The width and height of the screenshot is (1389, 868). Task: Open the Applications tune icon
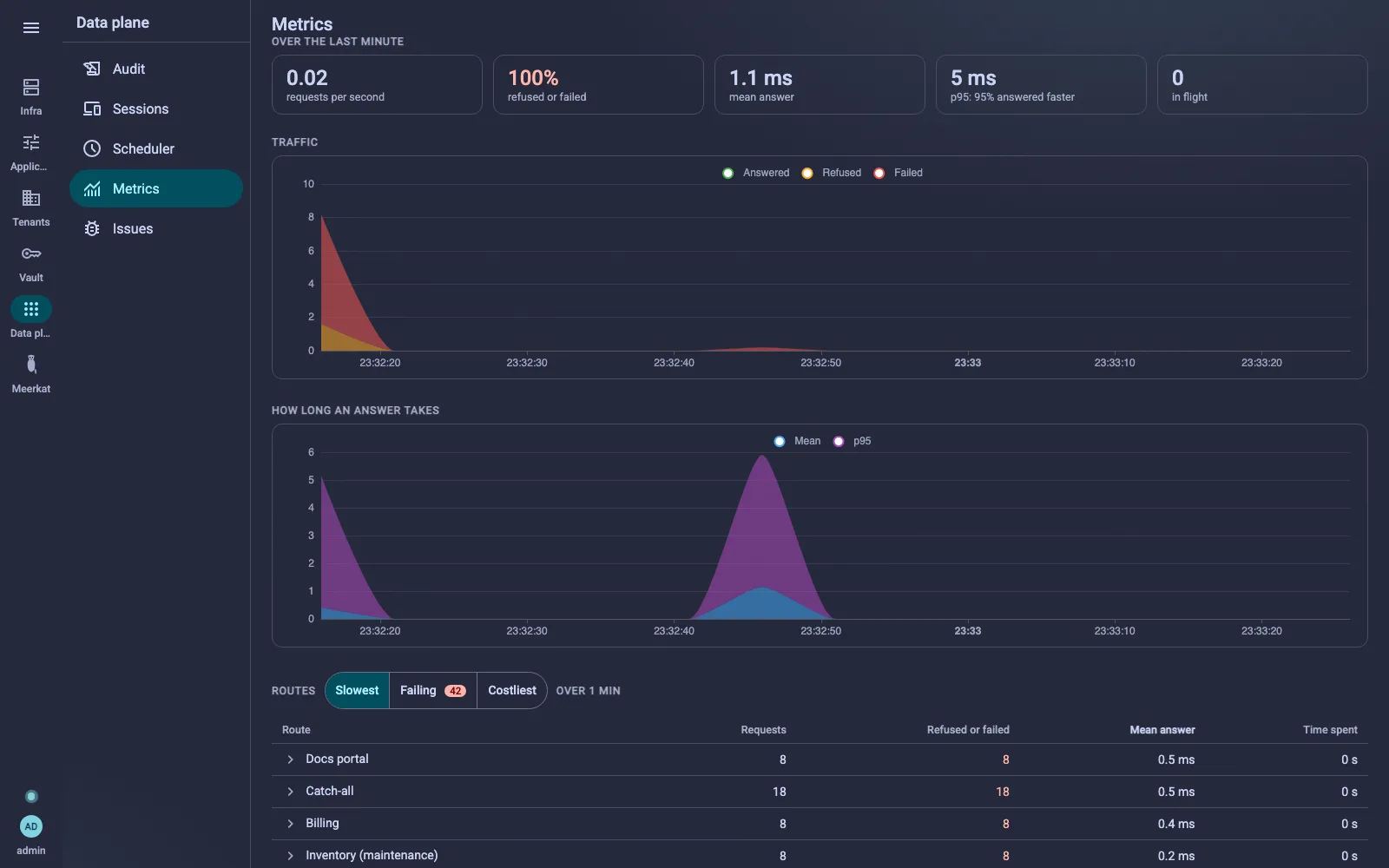point(31,142)
